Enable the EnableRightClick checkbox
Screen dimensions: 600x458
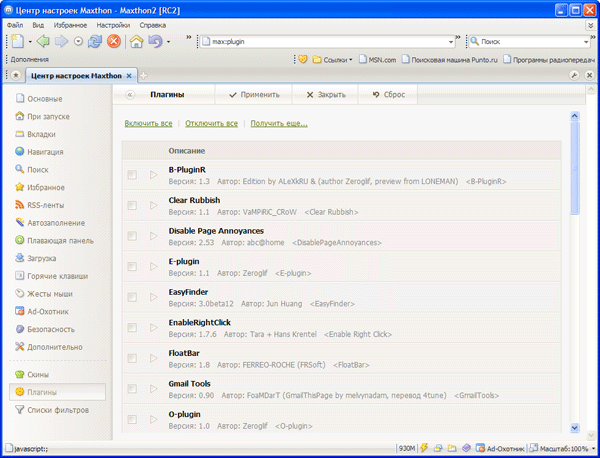click(132, 328)
